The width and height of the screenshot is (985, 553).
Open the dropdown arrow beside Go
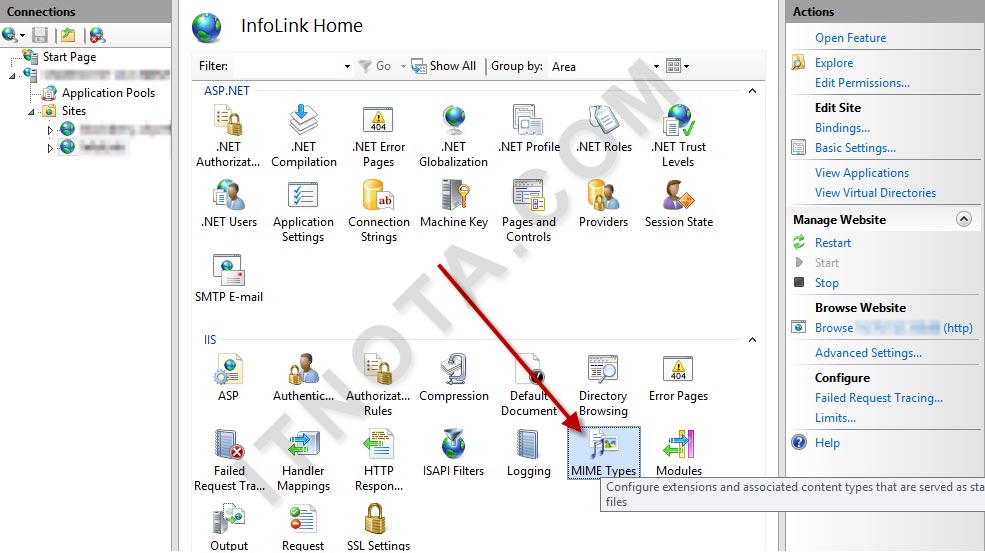coord(403,66)
